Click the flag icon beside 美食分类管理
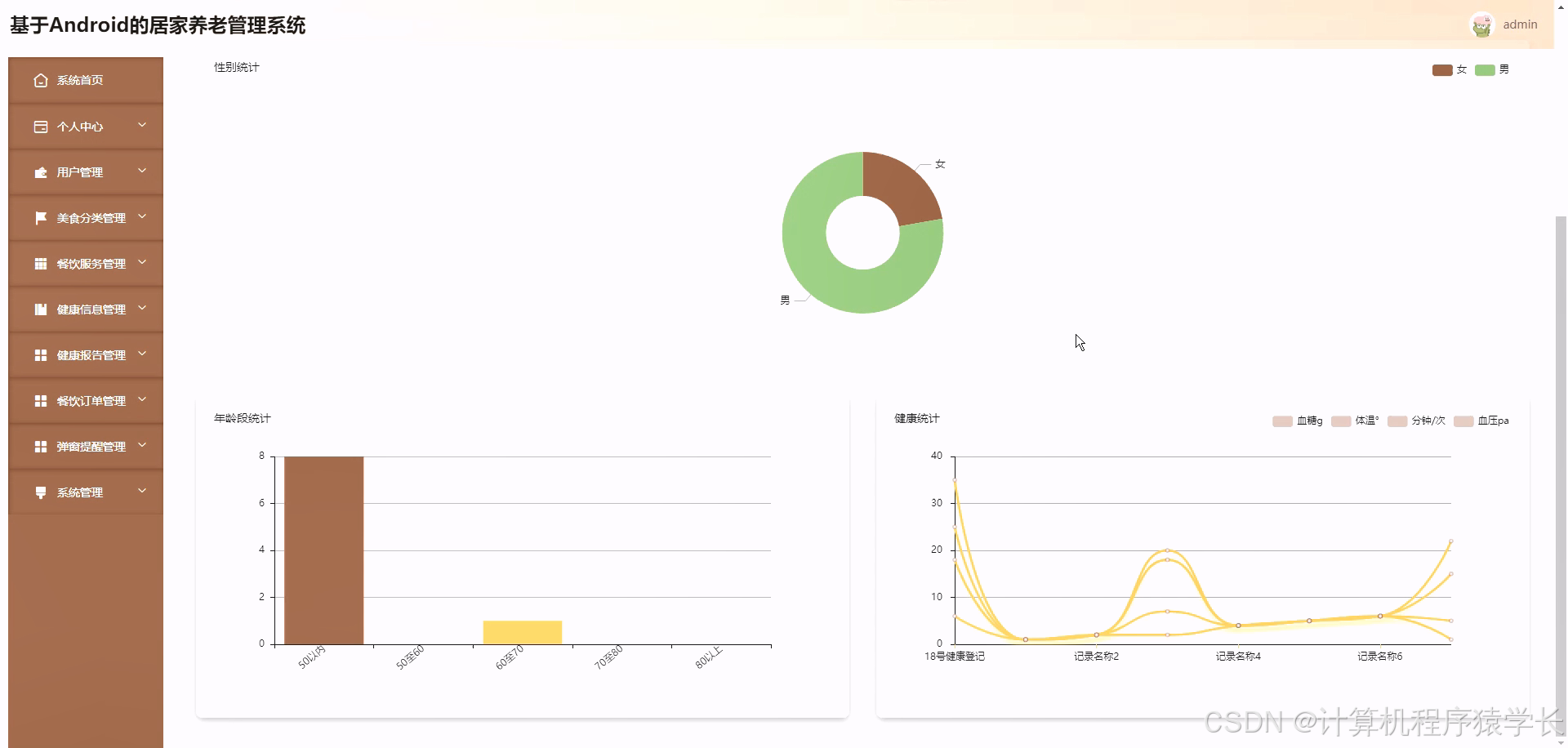The height and width of the screenshot is (748, 1568). pos(41,218)
